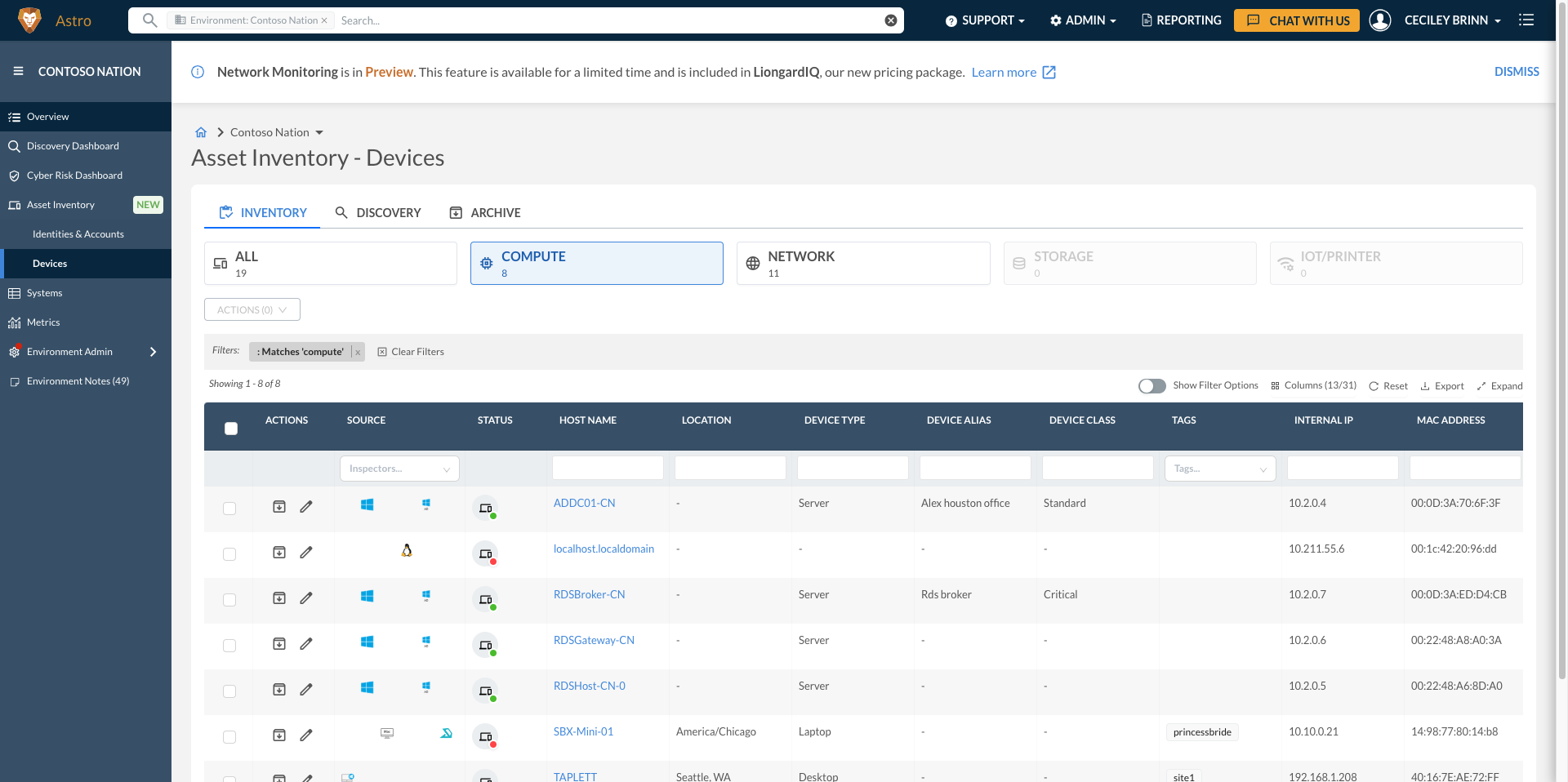This screenshot has width=1568, height=782.
Task: Click the edit pencil for RDSBroker-CN
Action: pos(306,598)
